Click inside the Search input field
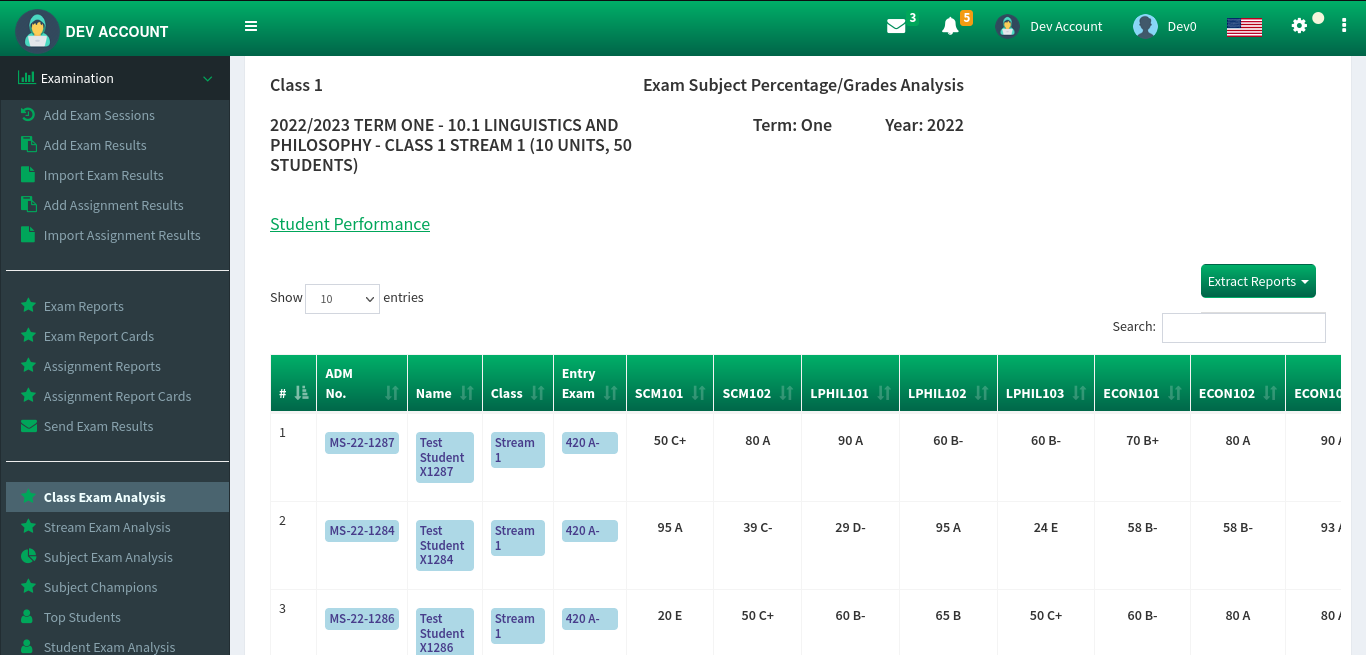This screenshot has width=1366, height=655. point(1244,327)
